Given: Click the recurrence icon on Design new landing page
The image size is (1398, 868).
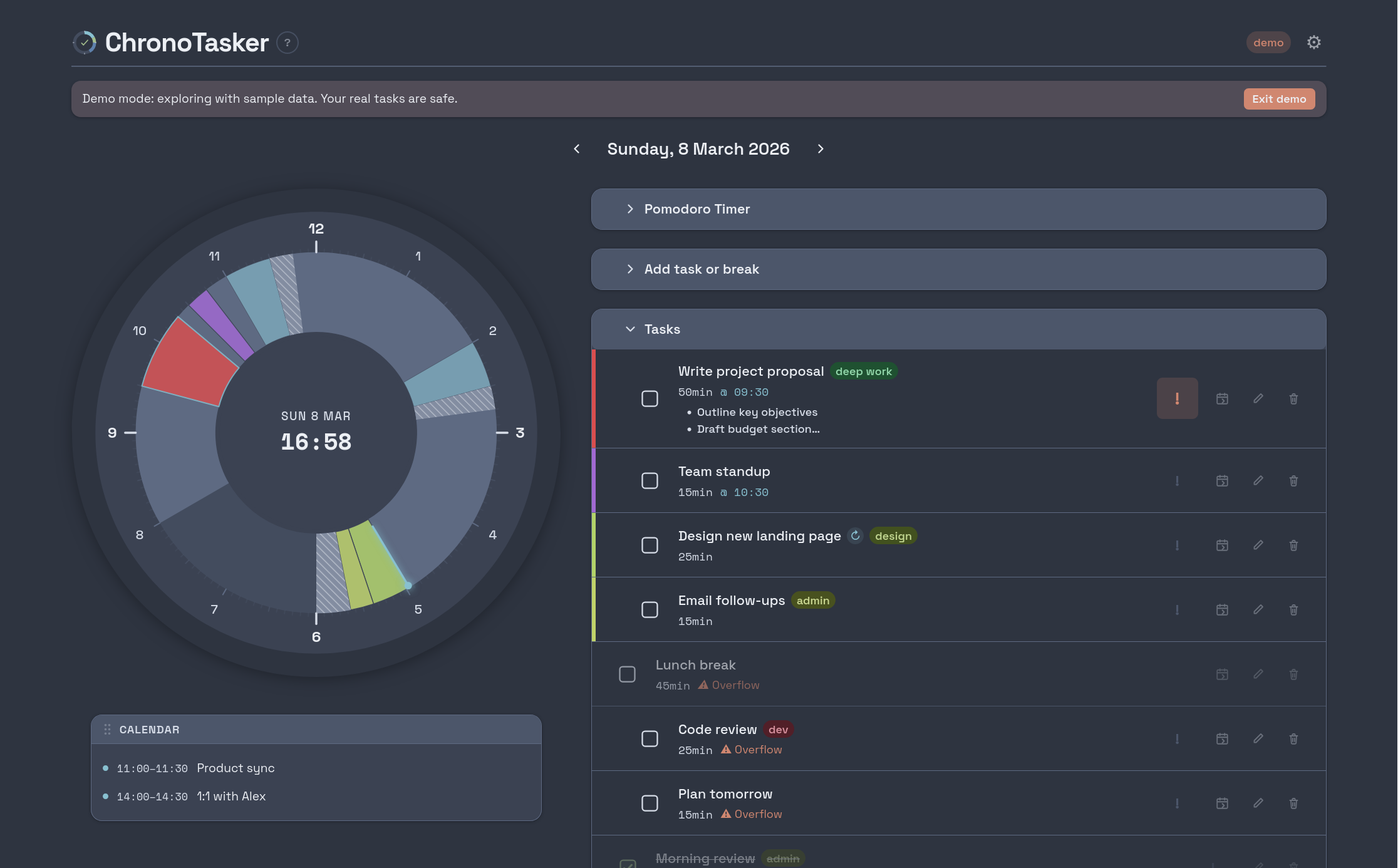Looking at the screenshot, I should [855, 535].
